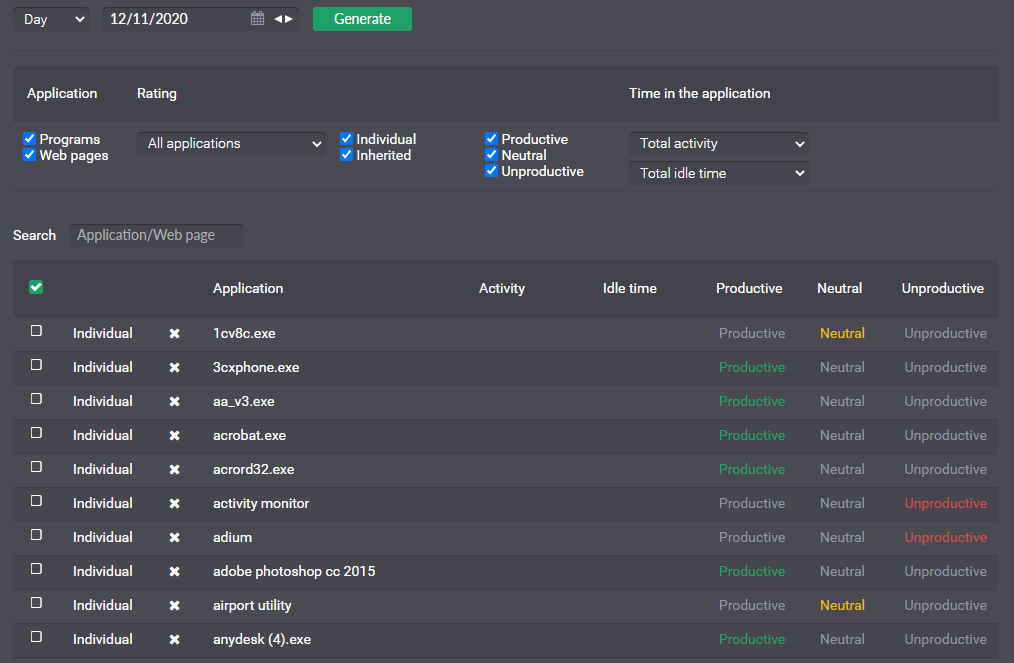The image size is (1014, 663).
Task: Click the X icon beside airport utility
Action: click(x=175, y=605)
